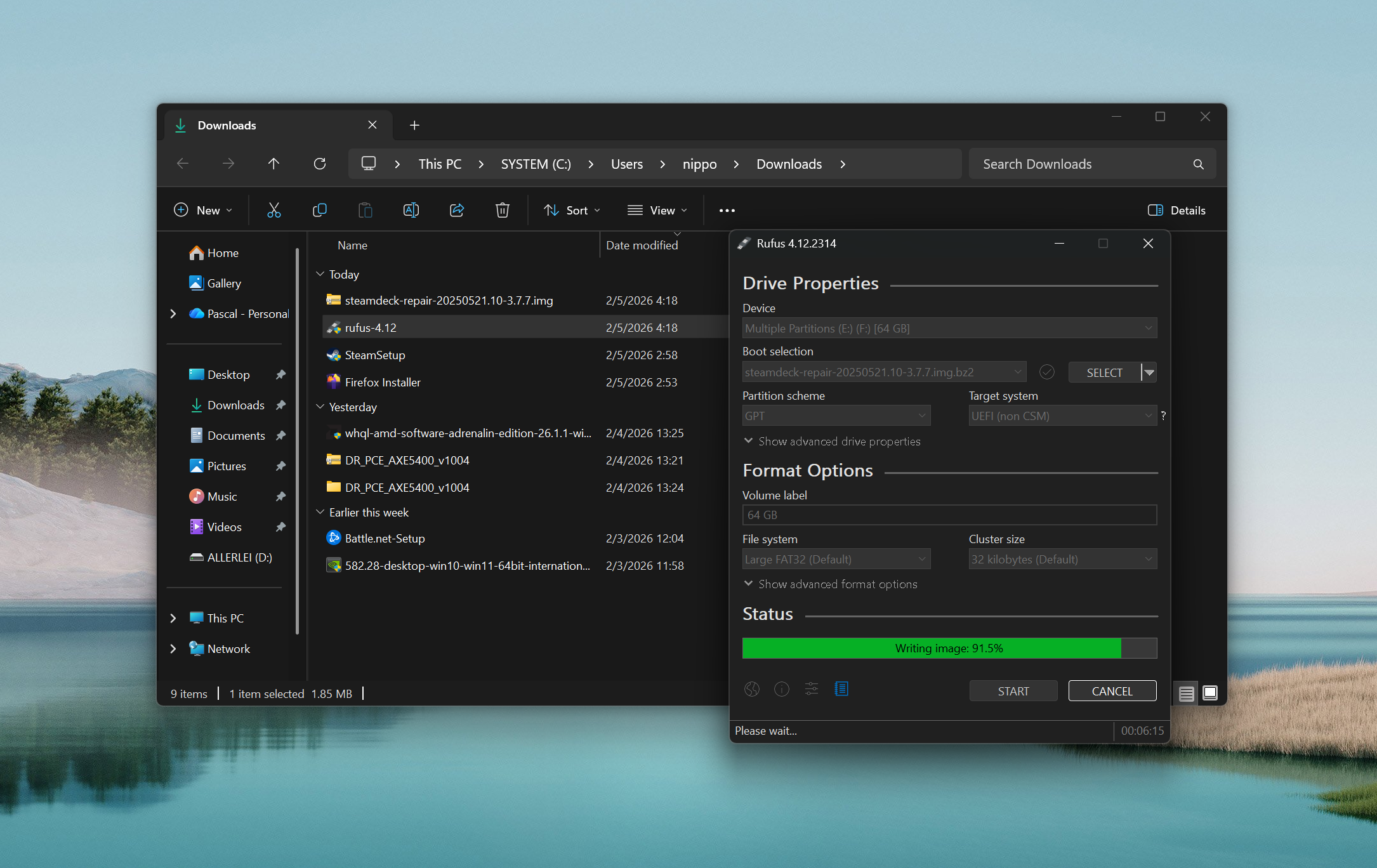Cancel the Rufus write operation
This screenshot has height=868, width=1377.
(1112, 690)
